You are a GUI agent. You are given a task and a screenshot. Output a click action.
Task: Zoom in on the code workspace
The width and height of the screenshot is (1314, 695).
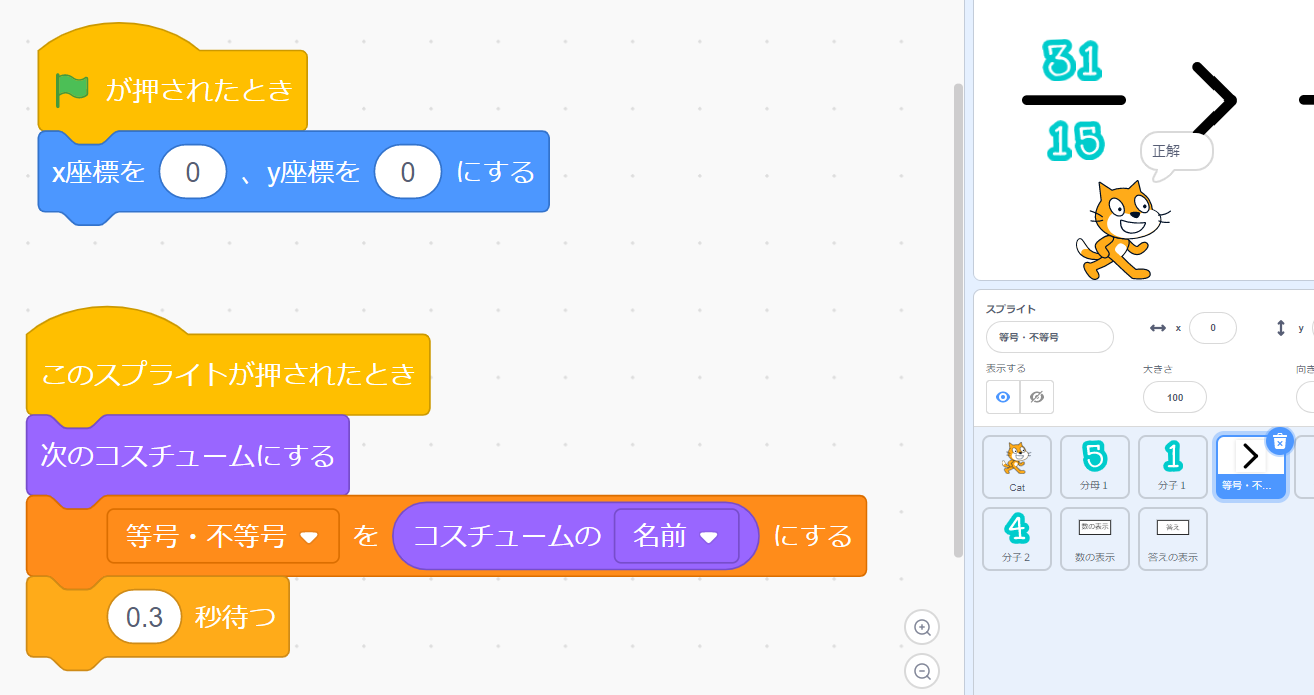921,627
